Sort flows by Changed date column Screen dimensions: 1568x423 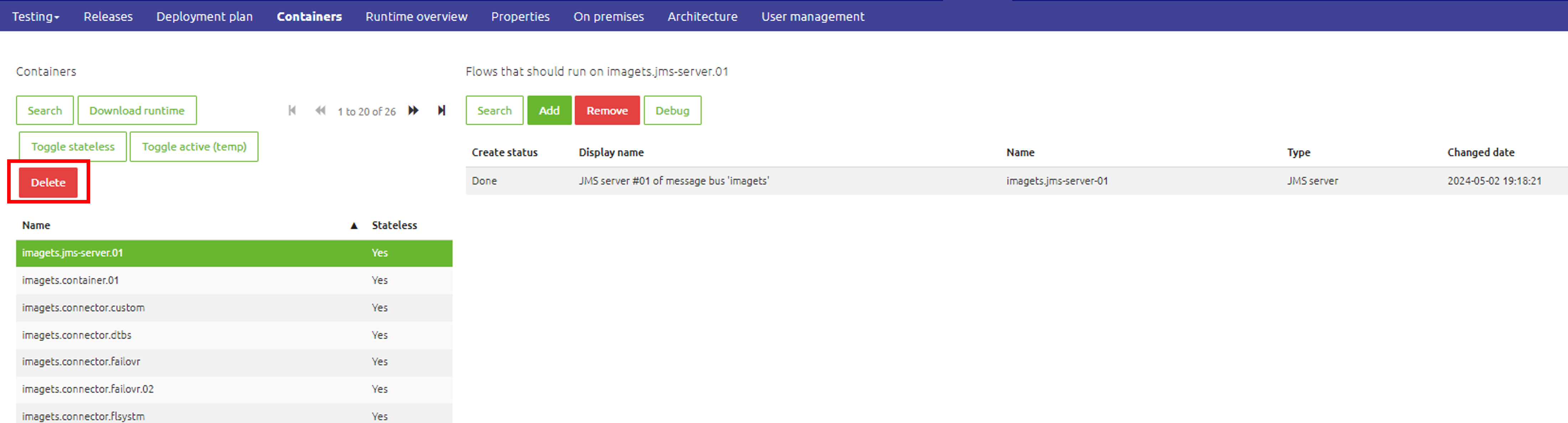pos(1481,152)
